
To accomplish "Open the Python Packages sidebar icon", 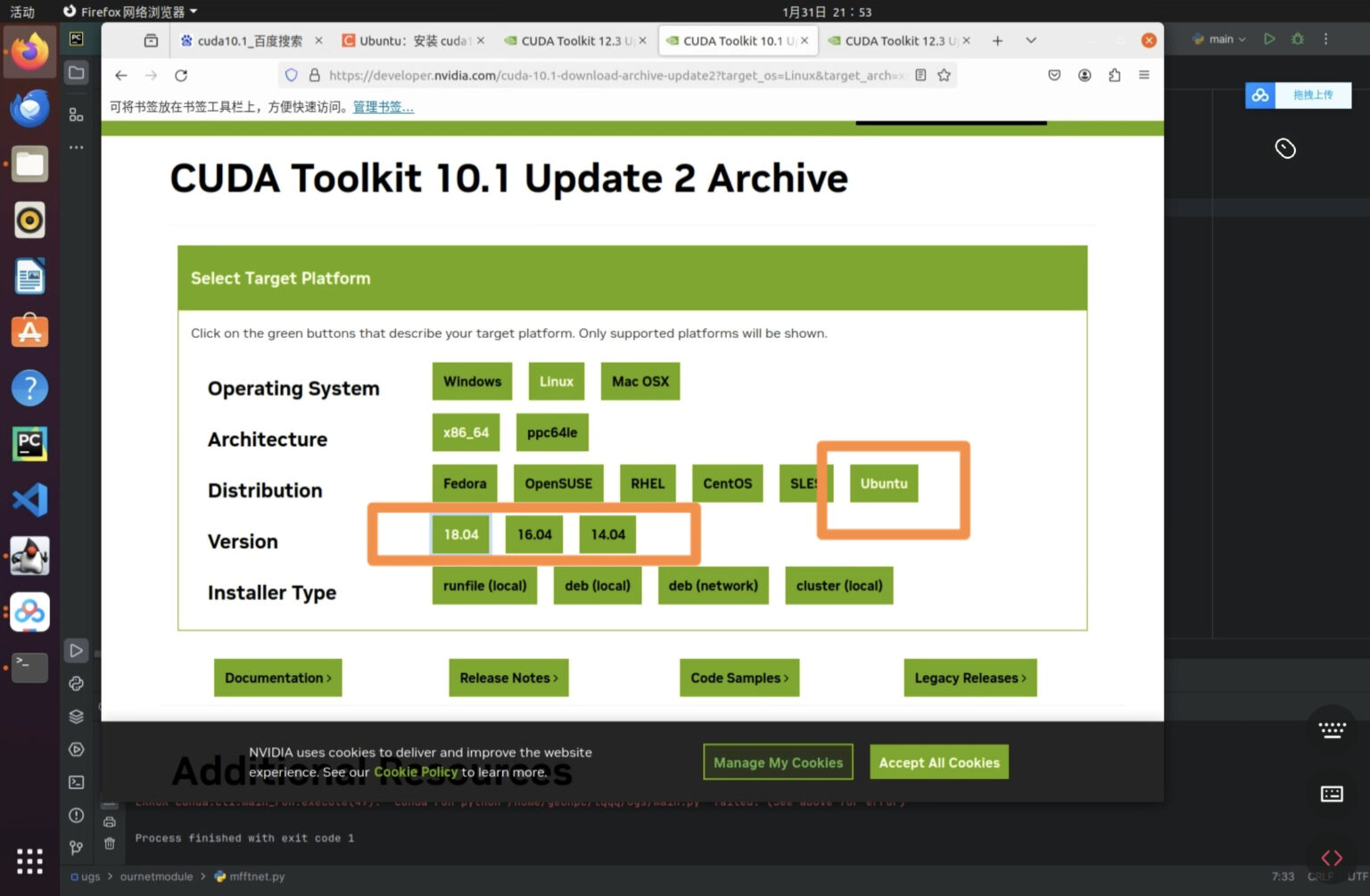I will pos(77,716).
